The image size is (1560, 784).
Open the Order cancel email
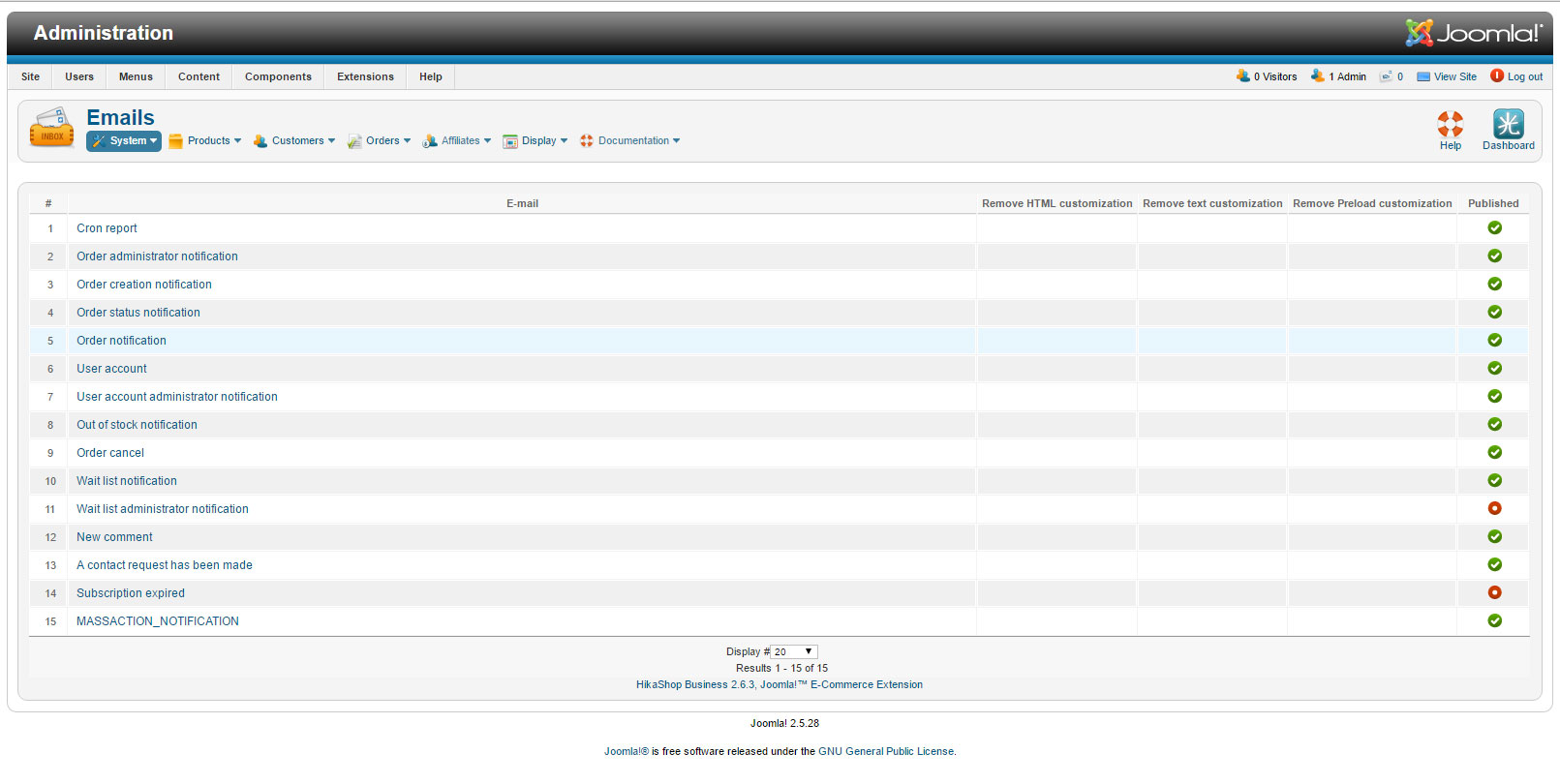(x=110, y=453)
